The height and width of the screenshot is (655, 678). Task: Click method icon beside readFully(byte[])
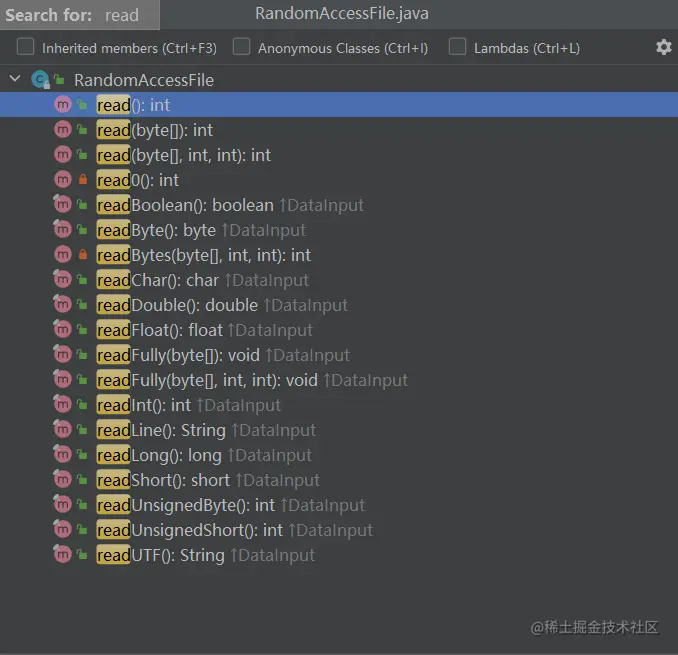[x=62, y=354]
